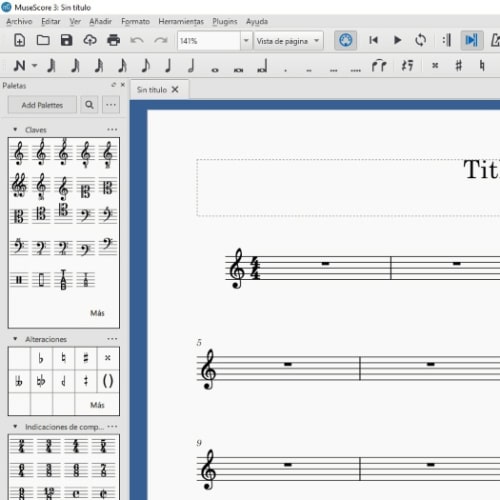Open the Plugins menu
This screenshot has width=500, height=500.
pos(225,22)
